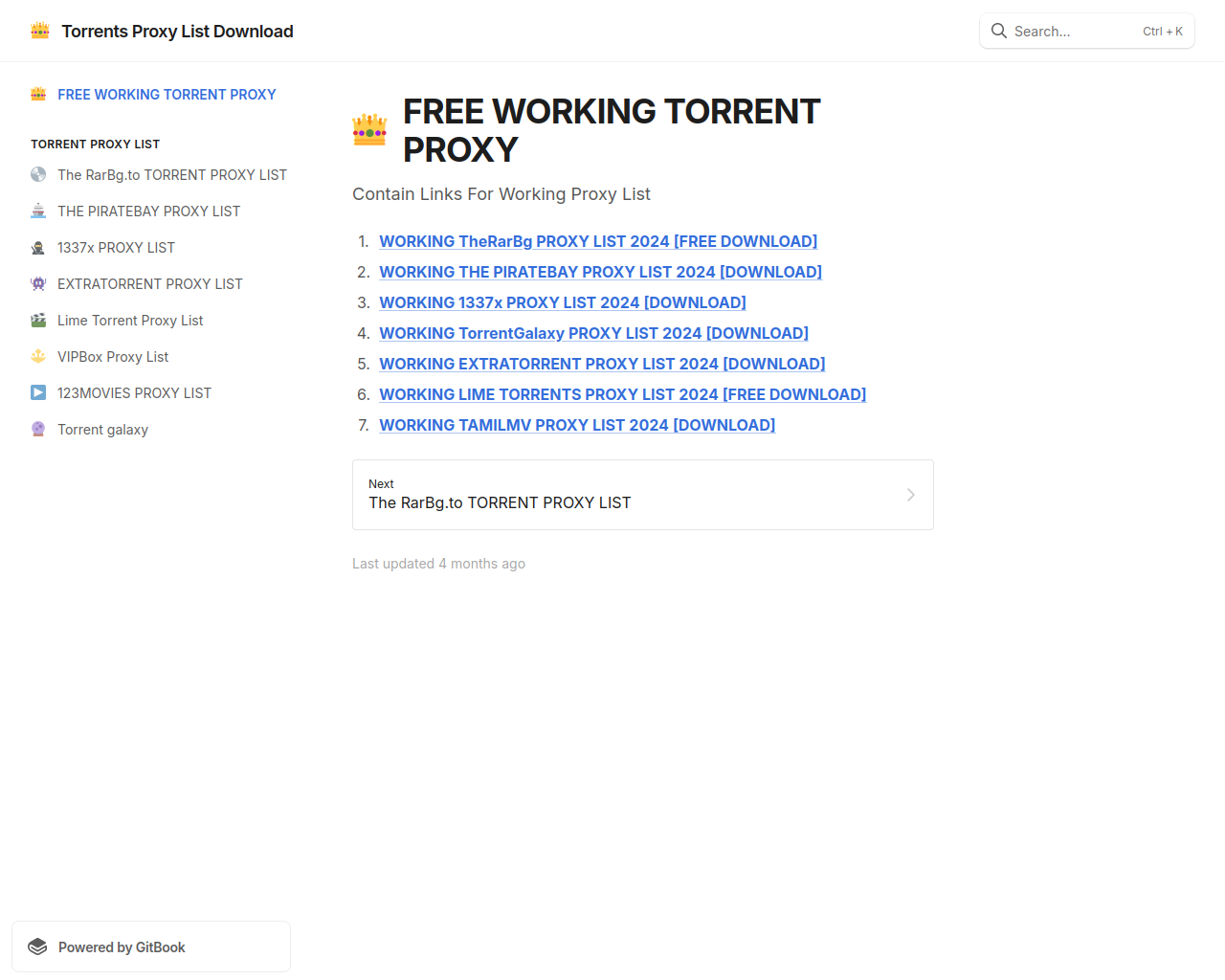Open Next: The RarBg.to TORRENT PROXY LIST card
The width and height of the screenshot is (1225, 980).
pyautogui.click(x=643, y=495)
